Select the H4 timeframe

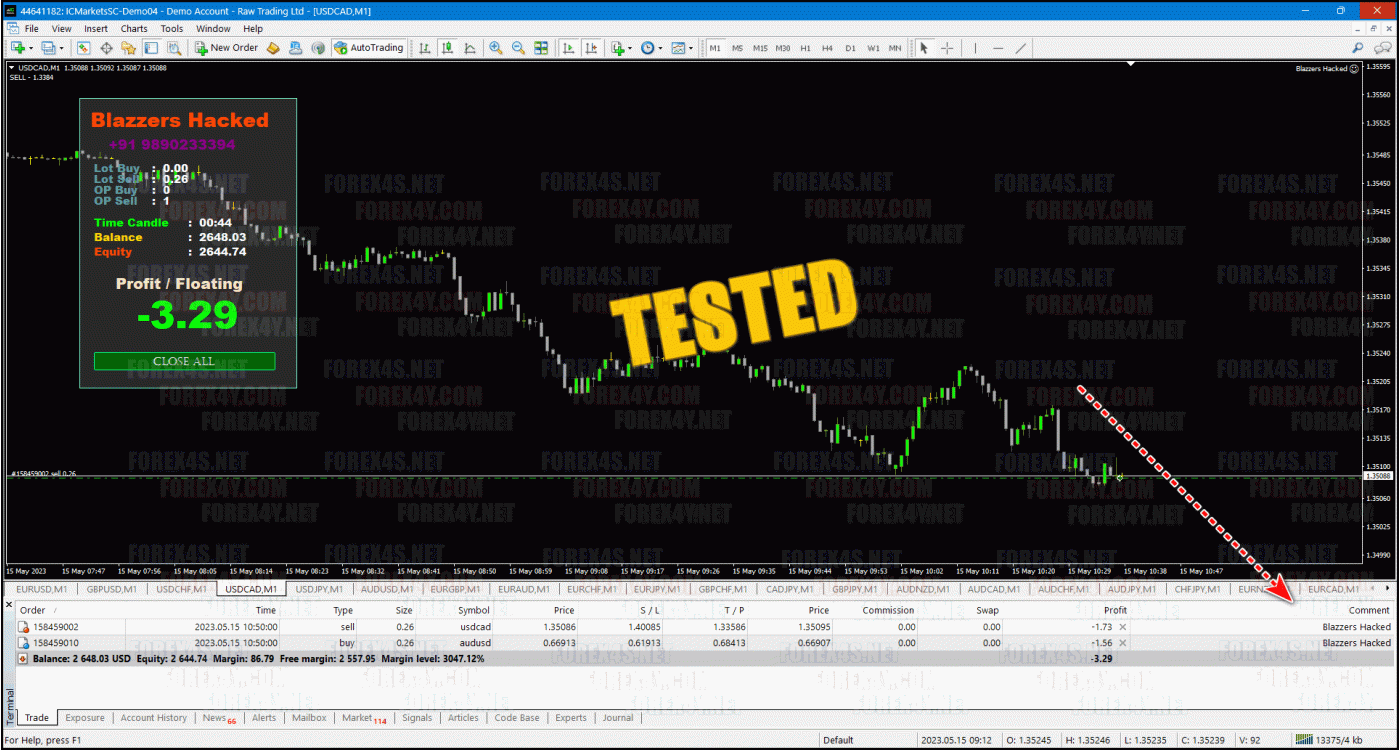[827, 48]
